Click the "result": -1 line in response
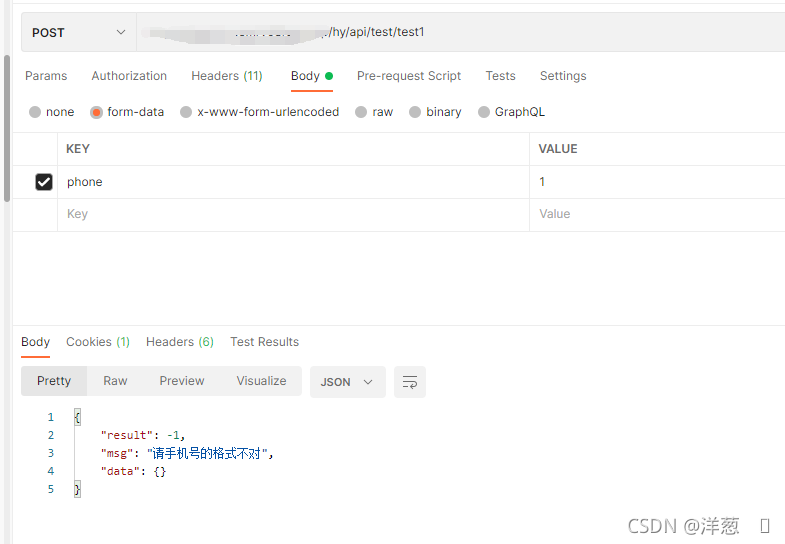 143,435
